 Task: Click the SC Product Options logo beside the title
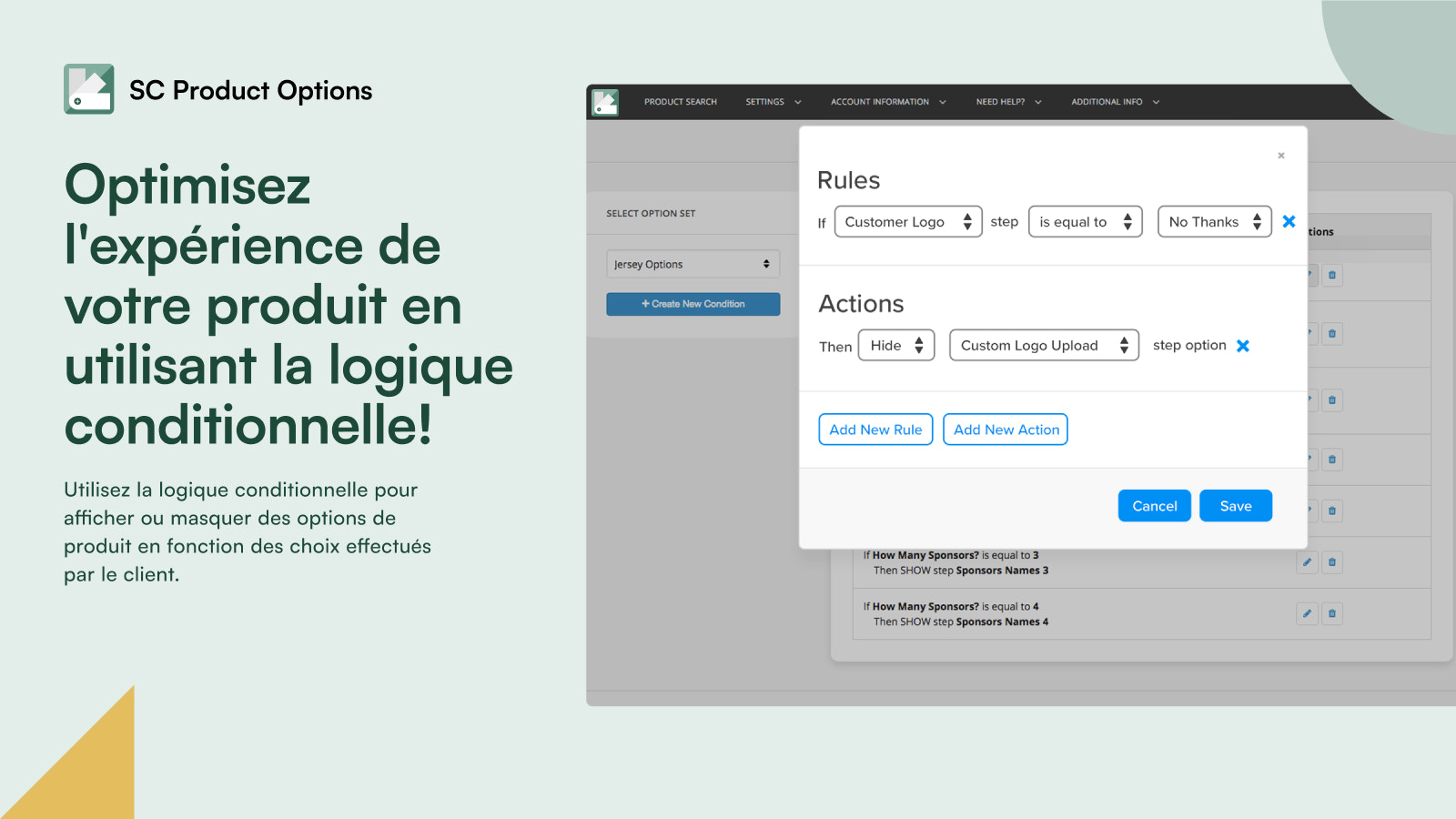[x=89, y=89]
